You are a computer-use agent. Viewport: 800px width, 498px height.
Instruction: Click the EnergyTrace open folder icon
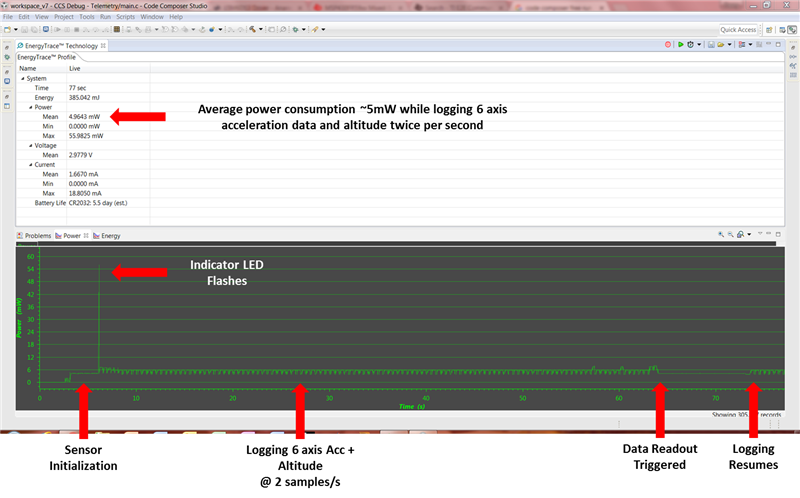720,45
